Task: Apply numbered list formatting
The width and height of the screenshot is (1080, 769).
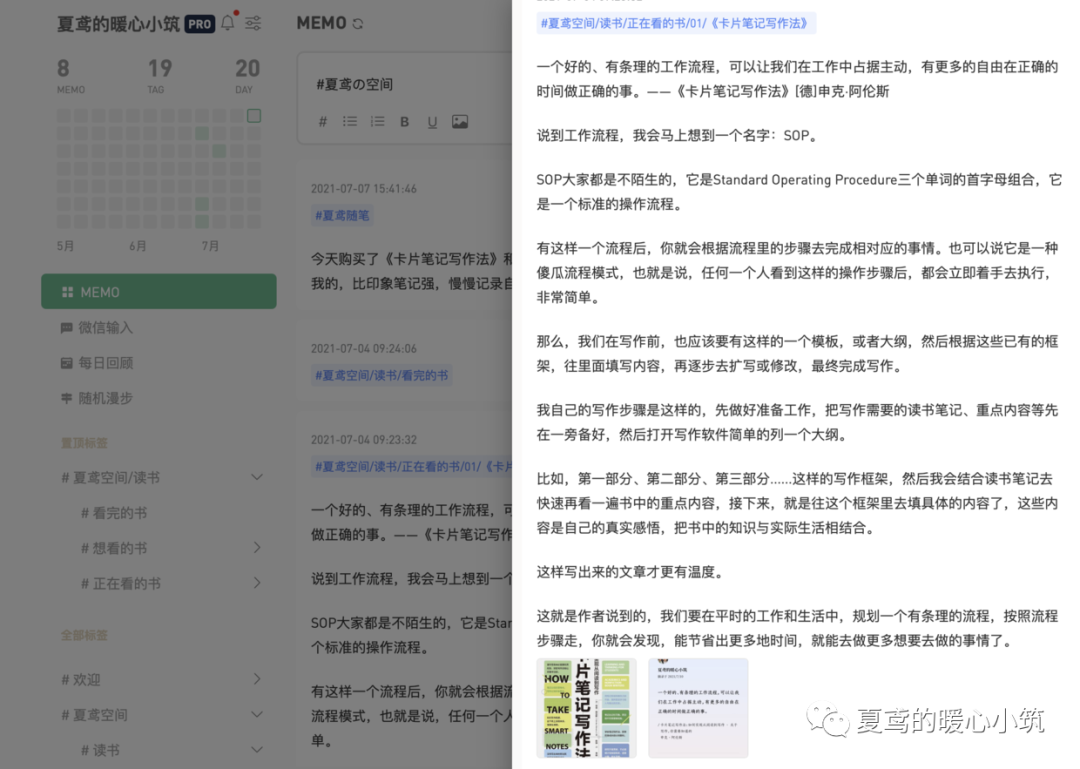Action: coord(377,122)
